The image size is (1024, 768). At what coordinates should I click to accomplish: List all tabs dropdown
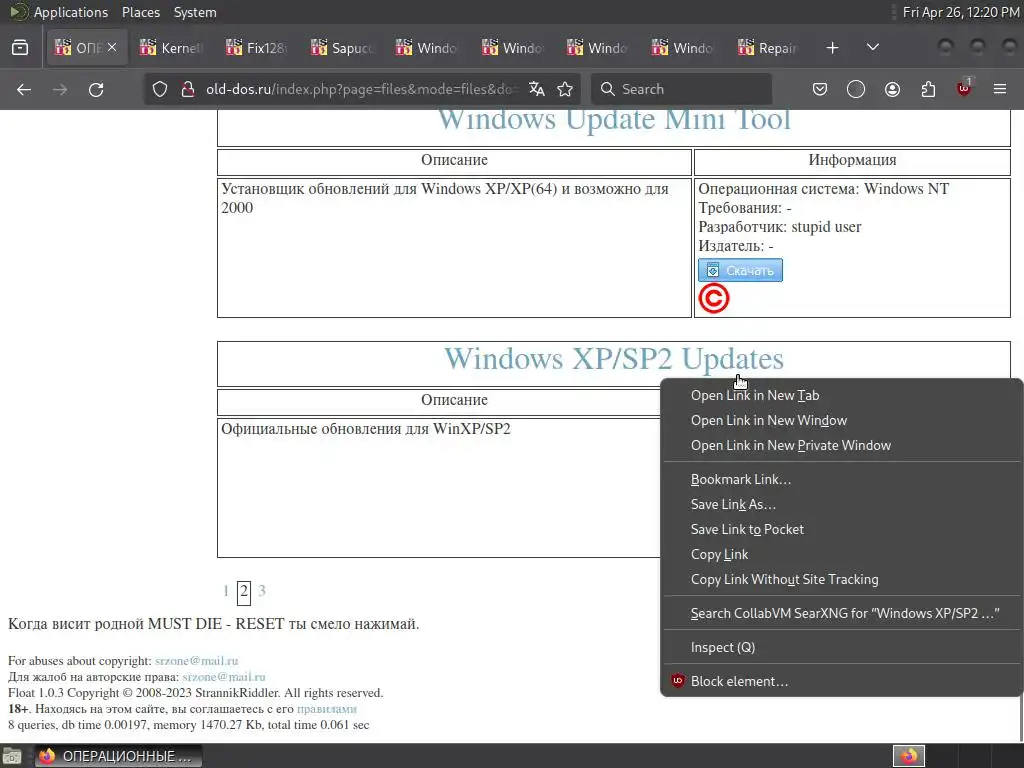pyautogui.click(x=872, y=48)
